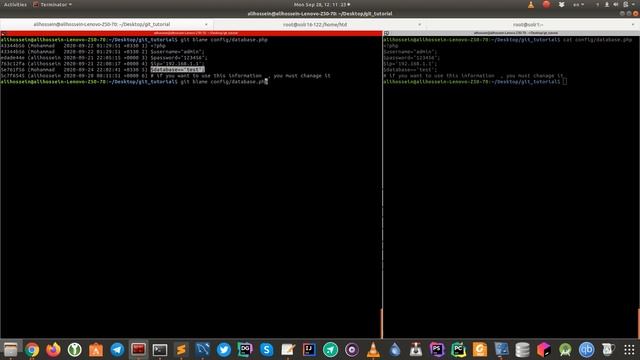Show all applications grid
Screen dimensions: 640x360
(x=629, y=350)
